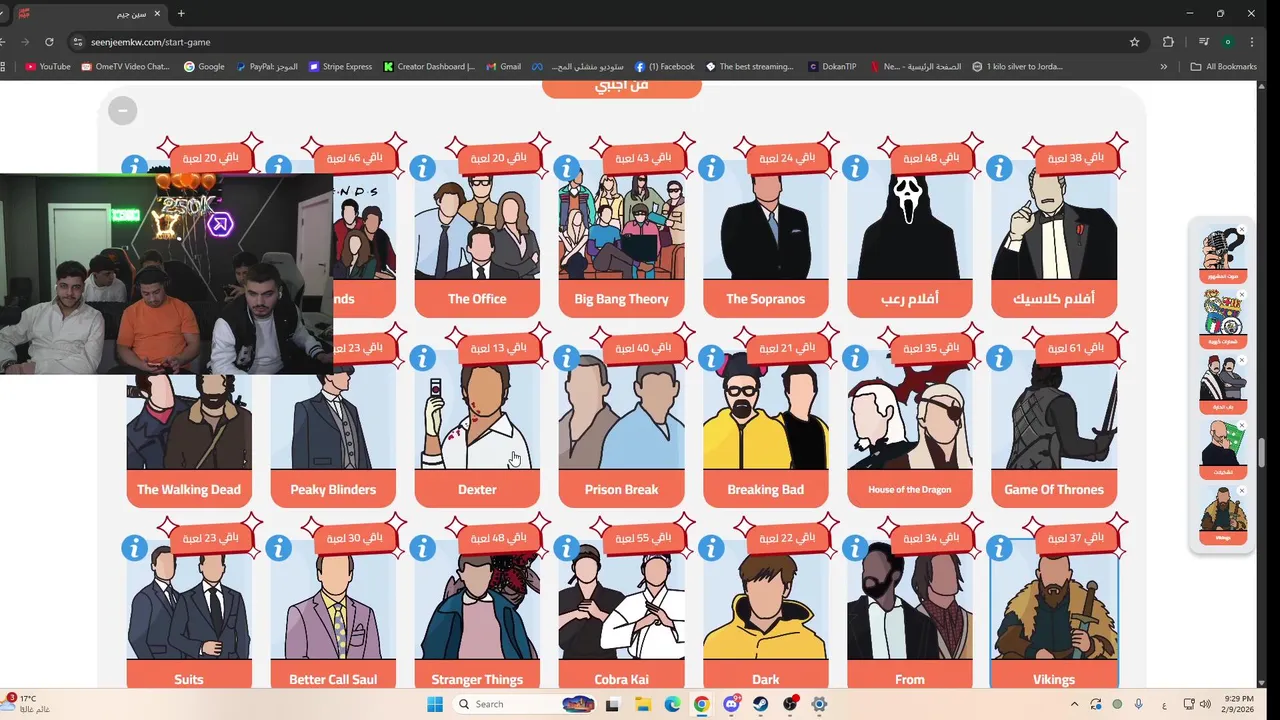
Task: Open the Stripe Express bookmark
Action: [x=340, y=67]
